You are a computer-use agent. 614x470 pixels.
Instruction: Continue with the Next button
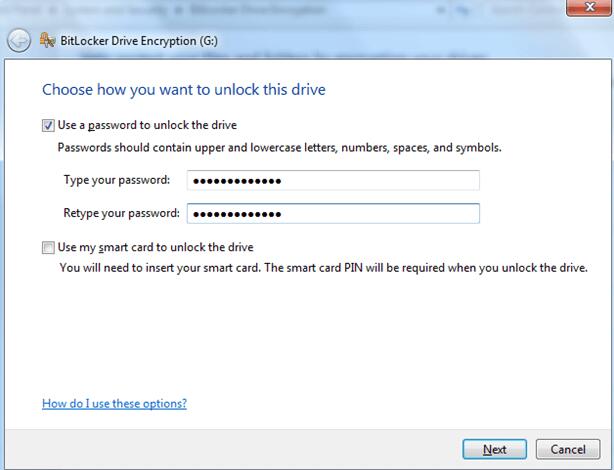pyautogui.click(x=495, y=449)
